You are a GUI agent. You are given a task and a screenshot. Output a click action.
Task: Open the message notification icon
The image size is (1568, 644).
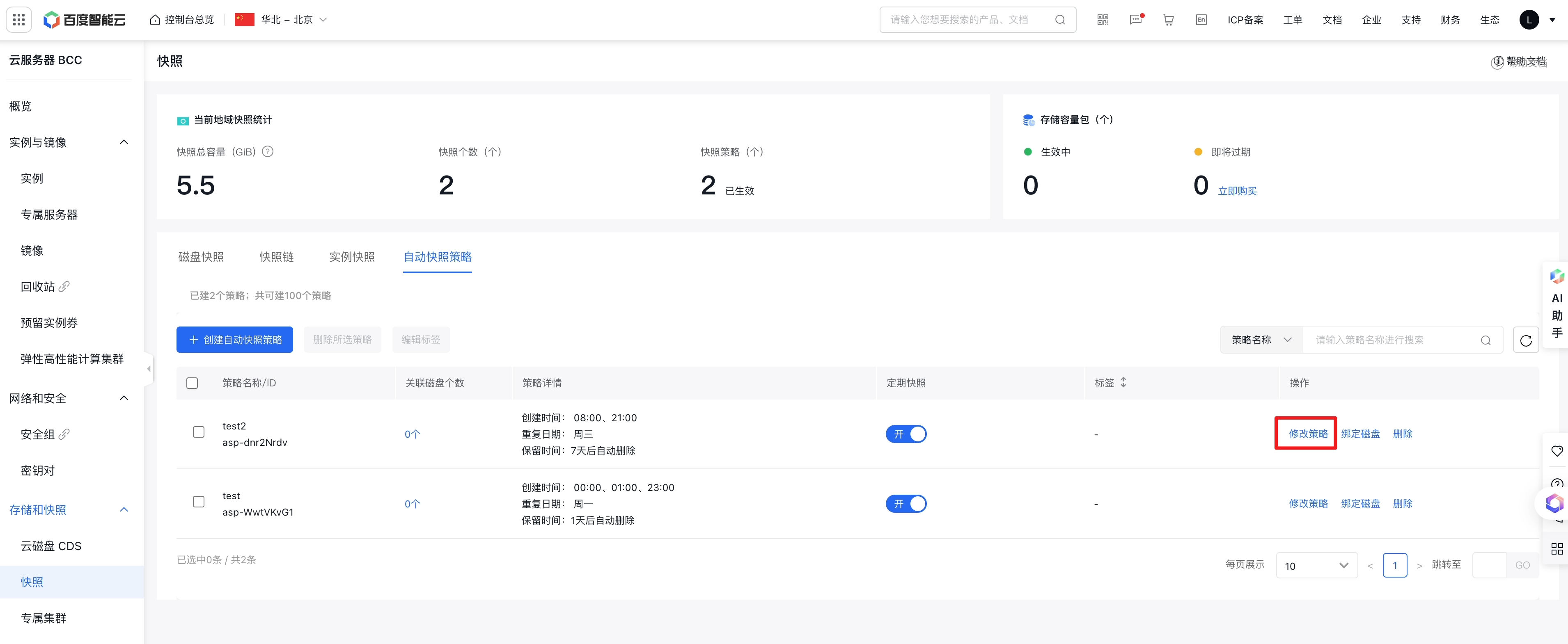click(1136, 20)
